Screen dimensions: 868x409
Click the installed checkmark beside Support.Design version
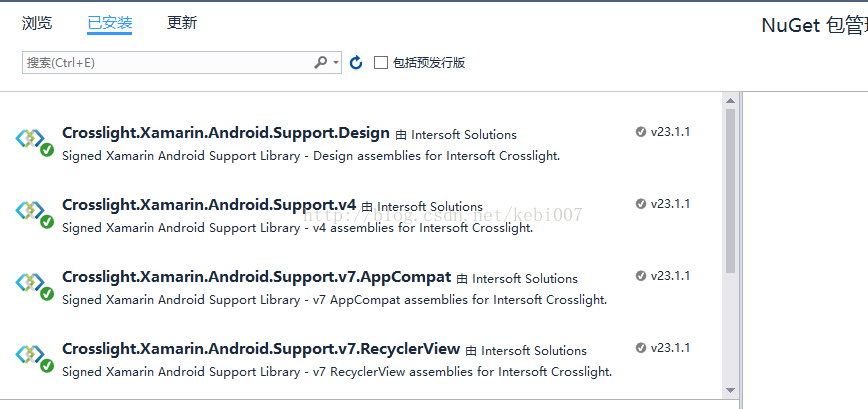click(x=641, y=132)
